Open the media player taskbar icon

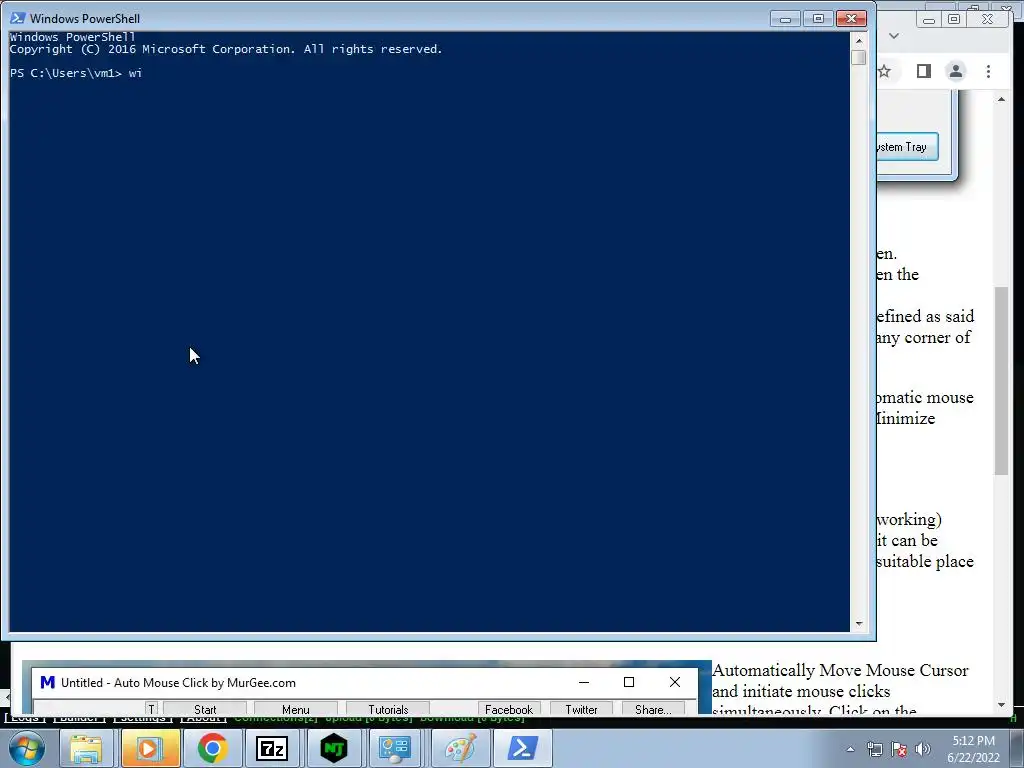(150, 748)
